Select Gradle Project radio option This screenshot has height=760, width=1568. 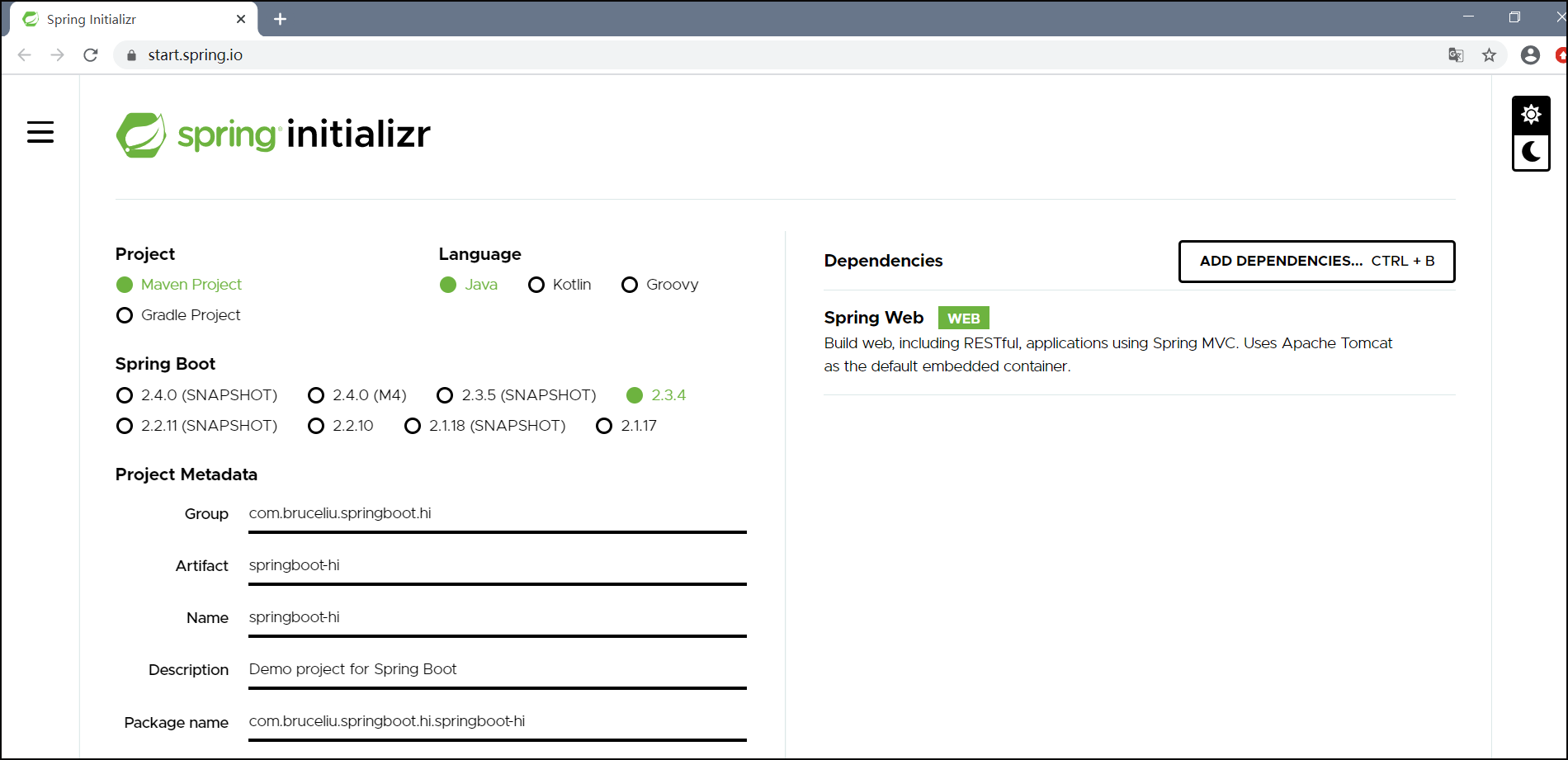click(x=178, y=315)
